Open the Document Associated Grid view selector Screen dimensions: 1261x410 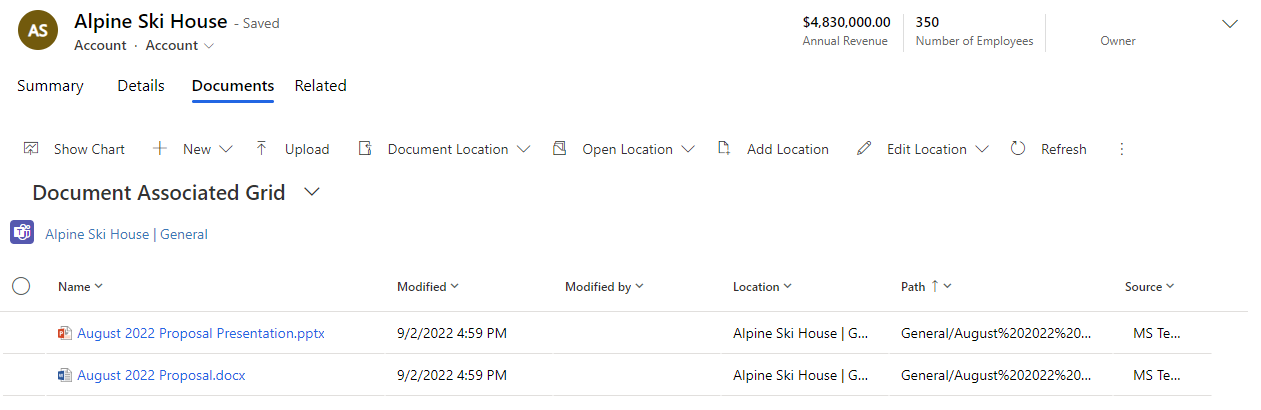312,192
